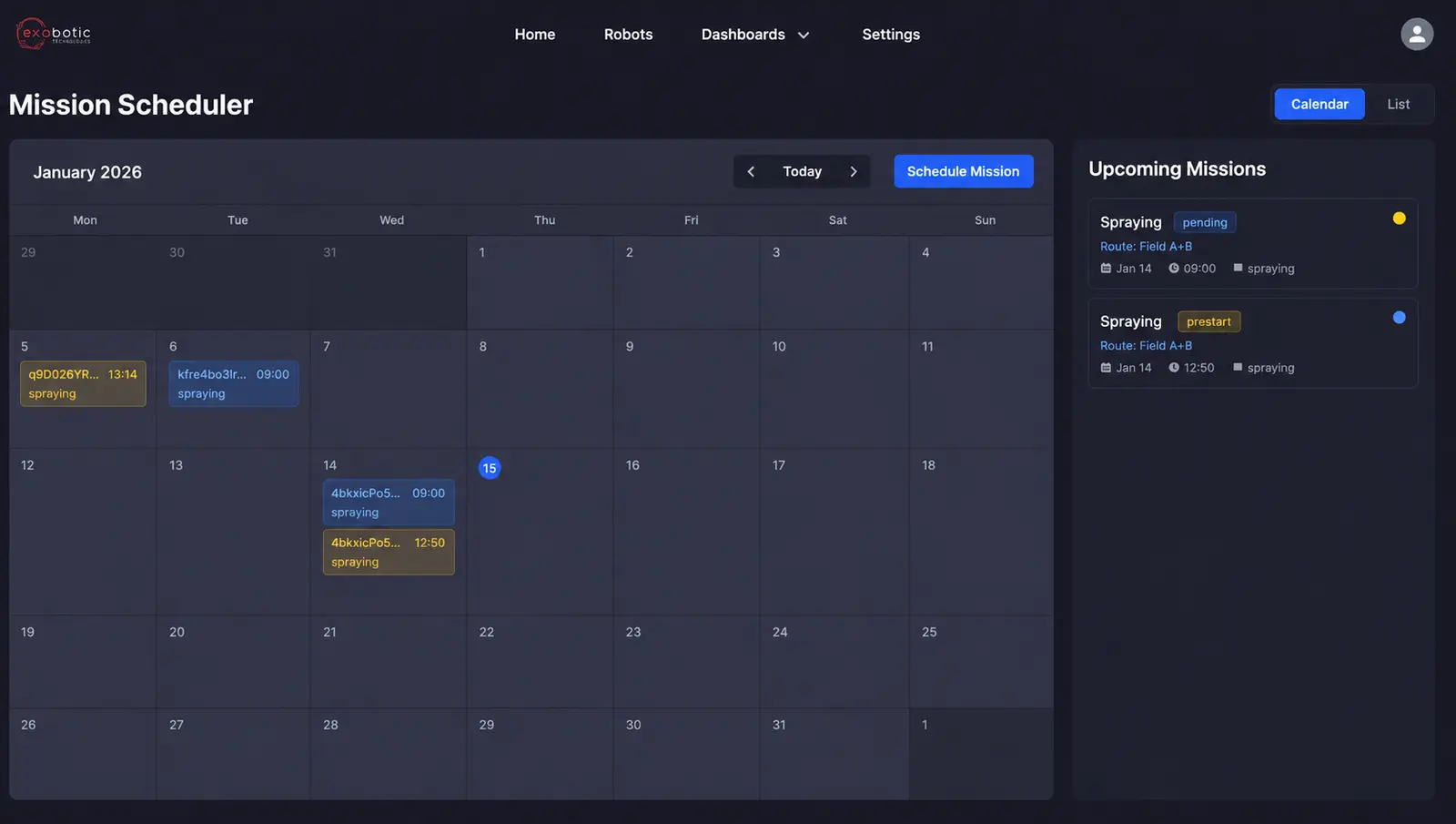Screen dimensions: 1456x824
Task: Click the blue status dot on the prestart mission
Action: coord(1399,318)
